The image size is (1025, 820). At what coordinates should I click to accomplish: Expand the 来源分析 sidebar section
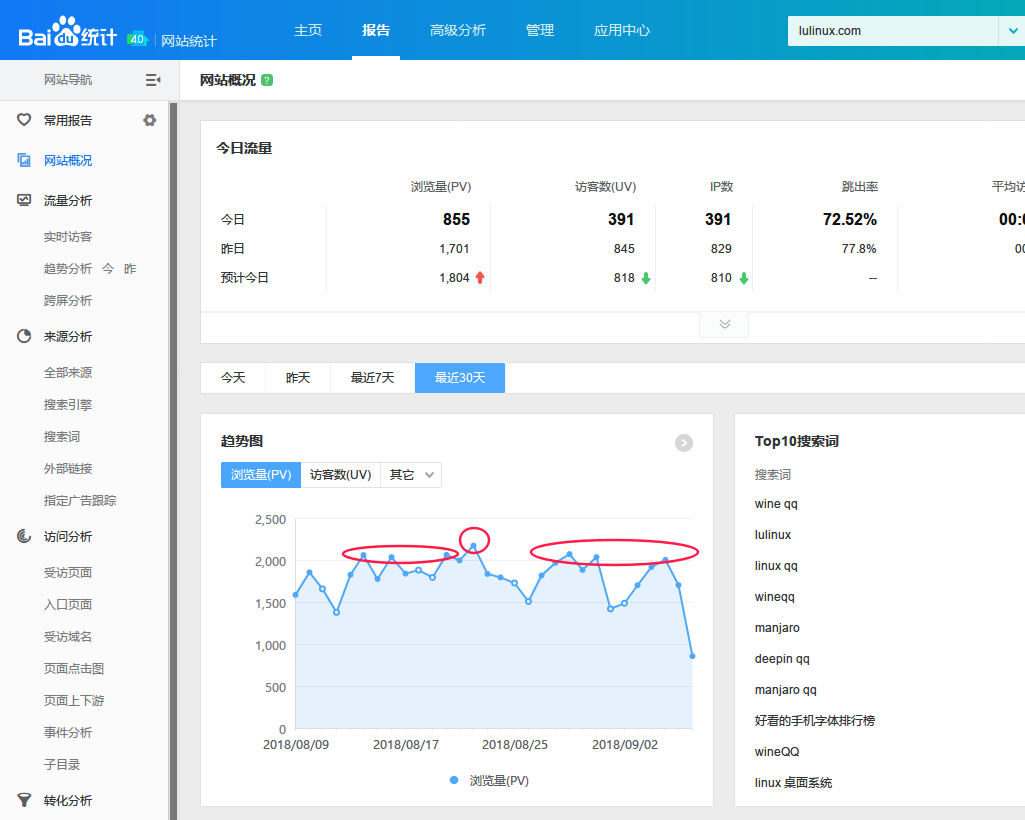(68, 337)
